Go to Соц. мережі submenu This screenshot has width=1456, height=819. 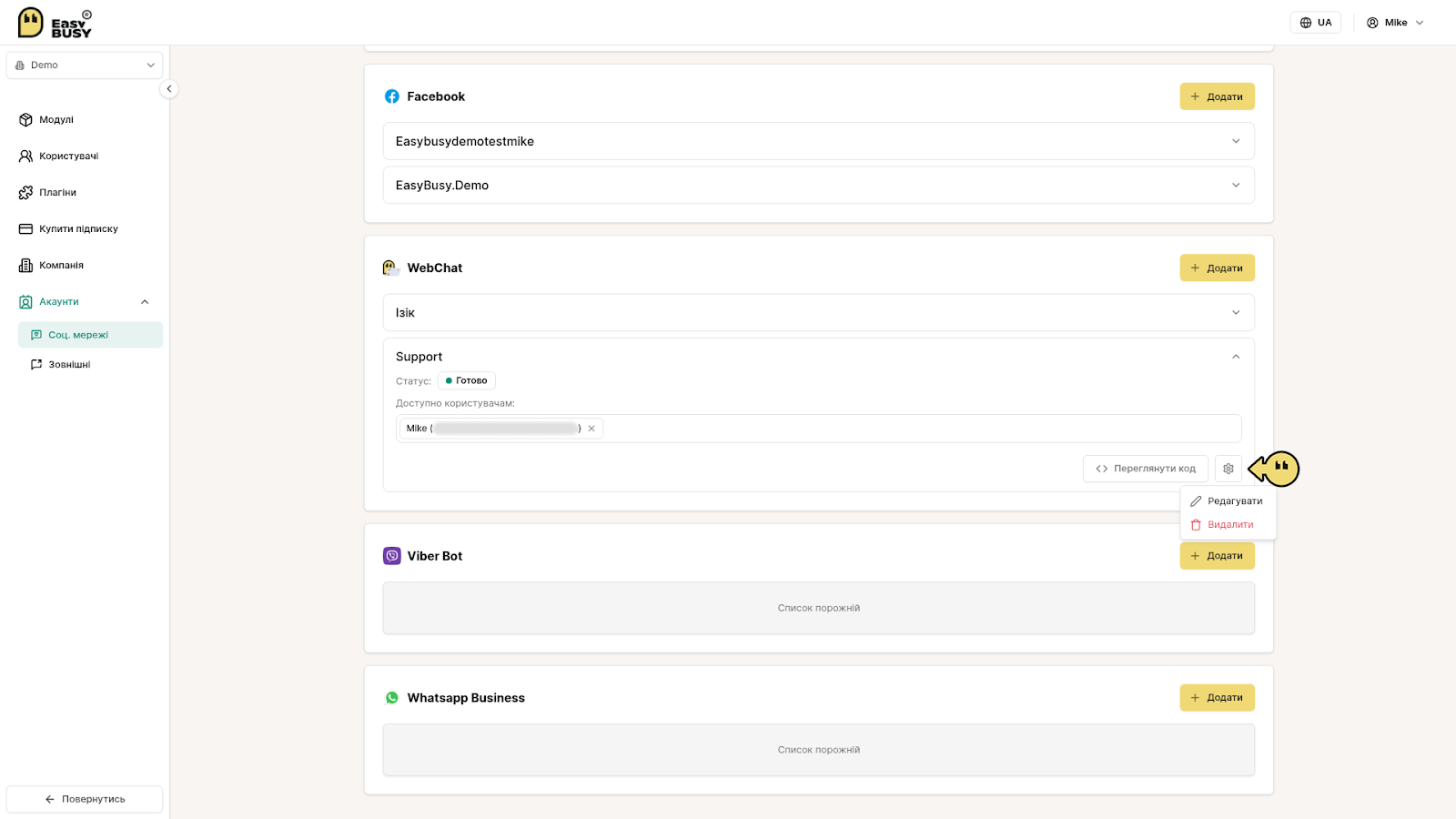pyautogui.click(x=90, y=335)
